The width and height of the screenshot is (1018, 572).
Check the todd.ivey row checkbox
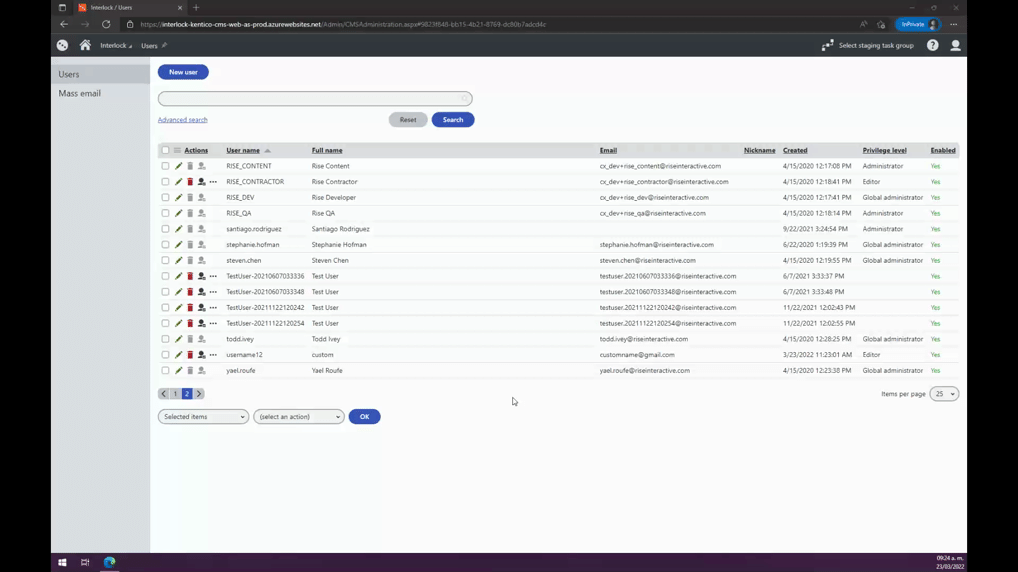[x=166, y=339]
